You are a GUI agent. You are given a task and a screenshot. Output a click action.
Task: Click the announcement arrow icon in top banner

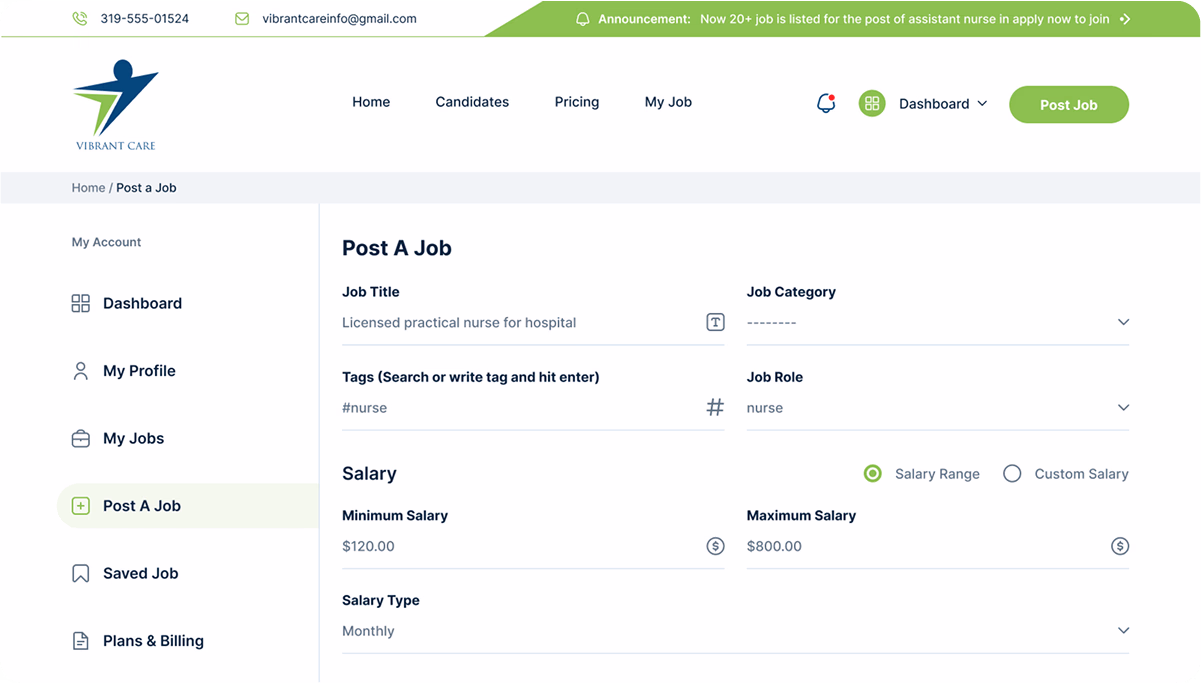point(1125,19)
